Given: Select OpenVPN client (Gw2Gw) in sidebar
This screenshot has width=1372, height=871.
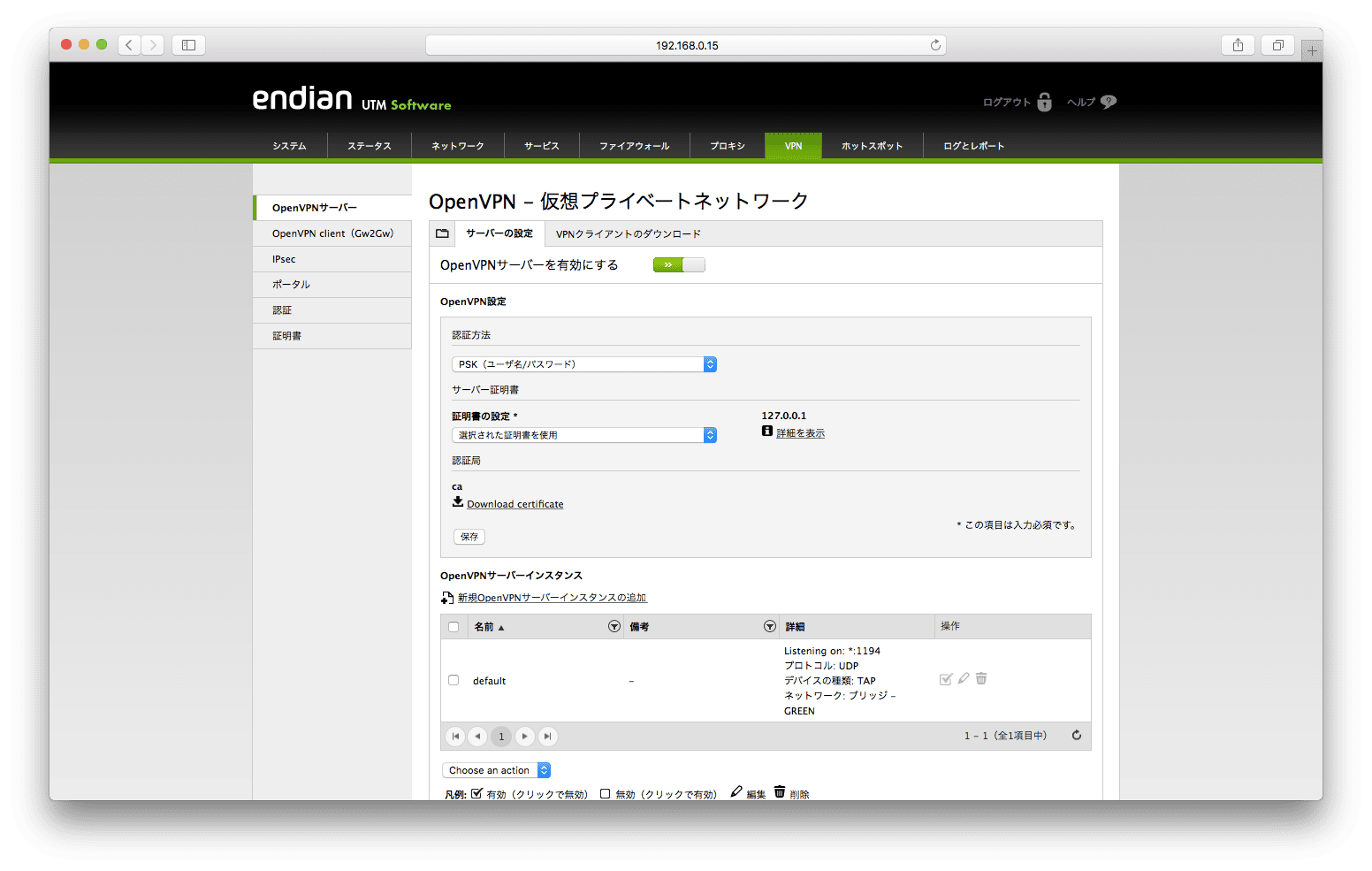Looking at the screenshot, I should point(332,233).
